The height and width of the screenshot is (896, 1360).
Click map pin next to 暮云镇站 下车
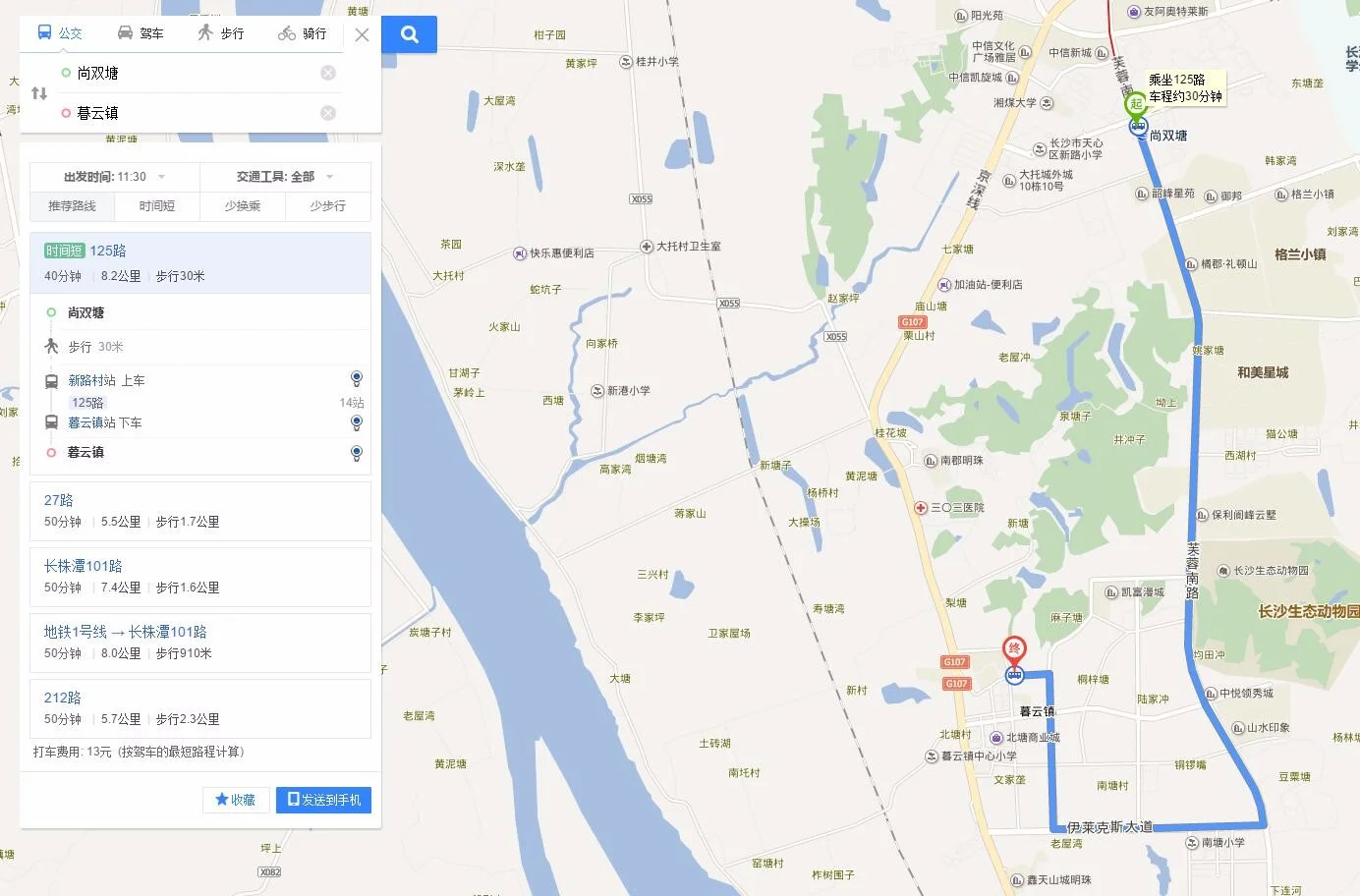tap(357, 422)
